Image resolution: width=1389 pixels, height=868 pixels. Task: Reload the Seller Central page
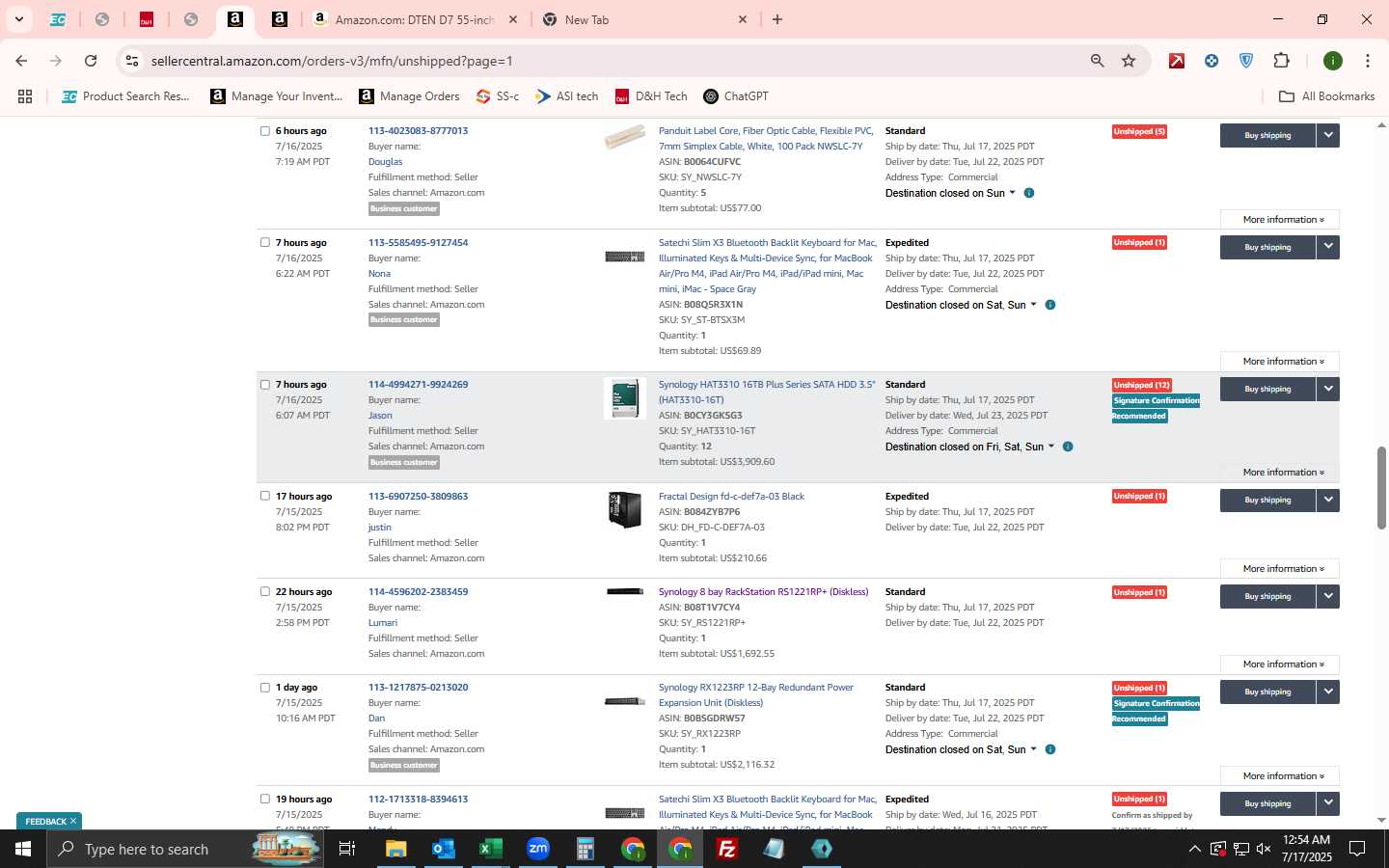[91, 61]
